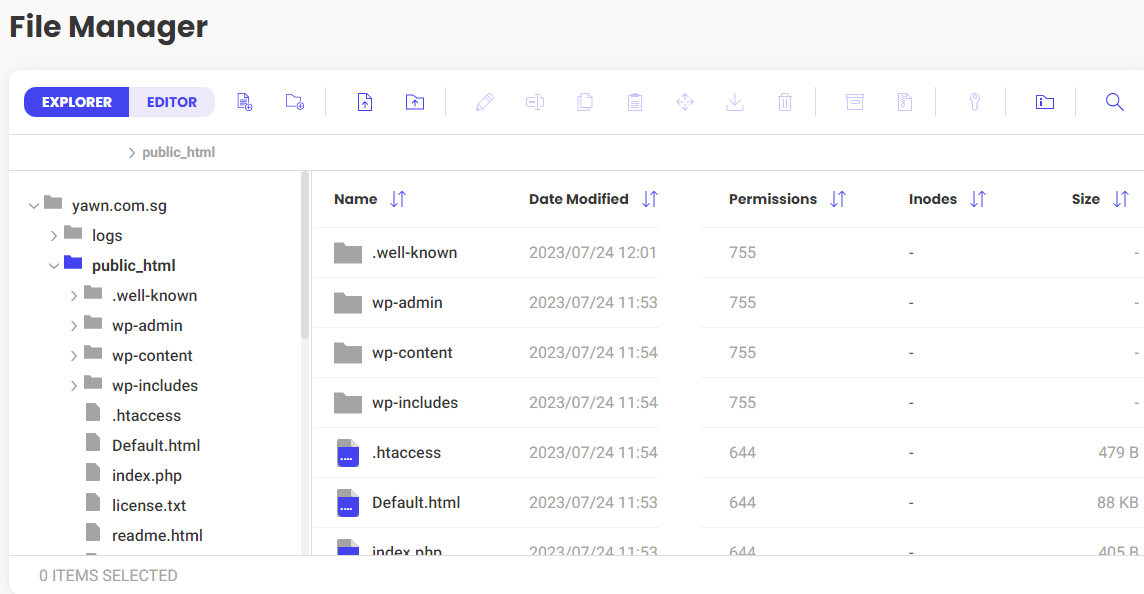The image size is (1144, 594).
Task: Click the Size column header
Action: 1086,199
